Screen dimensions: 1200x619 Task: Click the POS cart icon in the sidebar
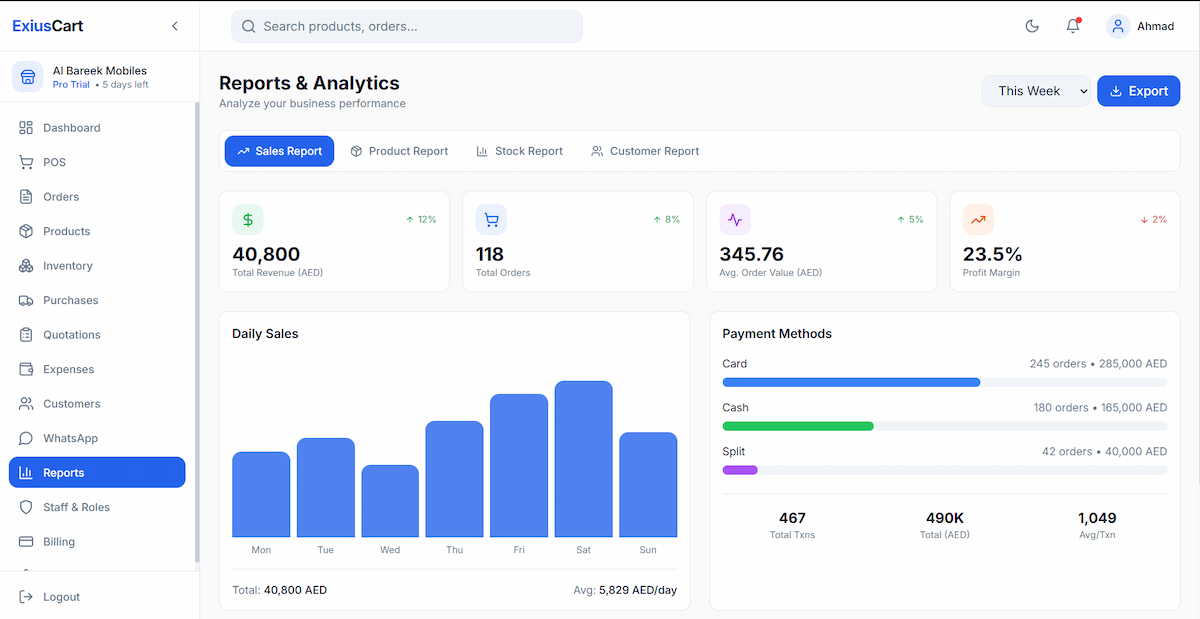(x=26, y=162)
